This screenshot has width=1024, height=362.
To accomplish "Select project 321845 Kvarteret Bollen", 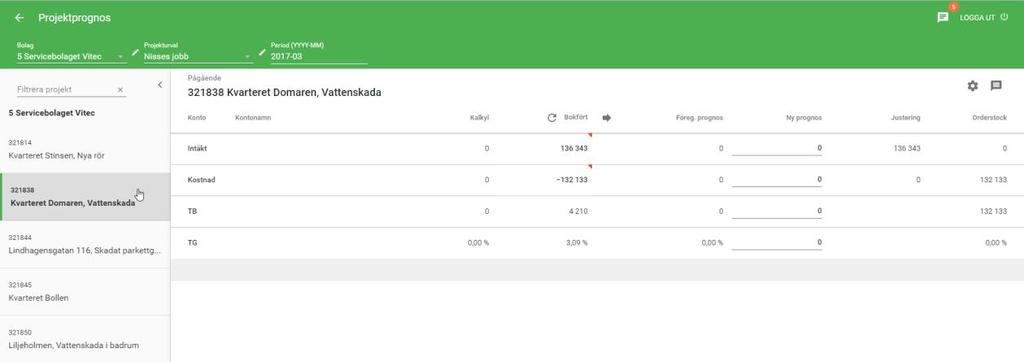I will point(85,291).
